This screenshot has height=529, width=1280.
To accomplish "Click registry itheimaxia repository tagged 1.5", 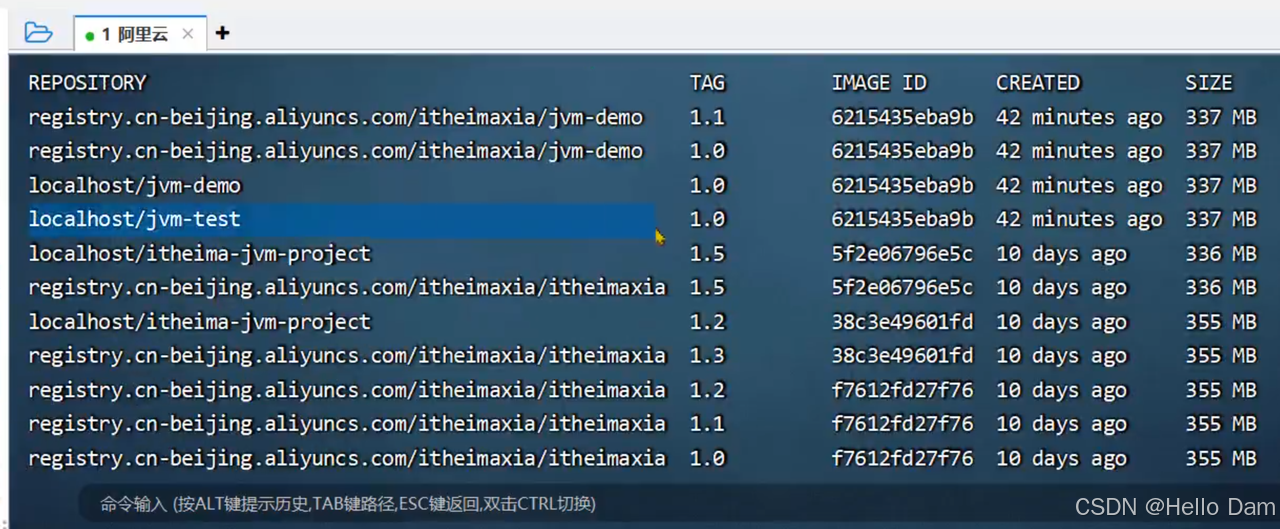I will click(346, 288).
